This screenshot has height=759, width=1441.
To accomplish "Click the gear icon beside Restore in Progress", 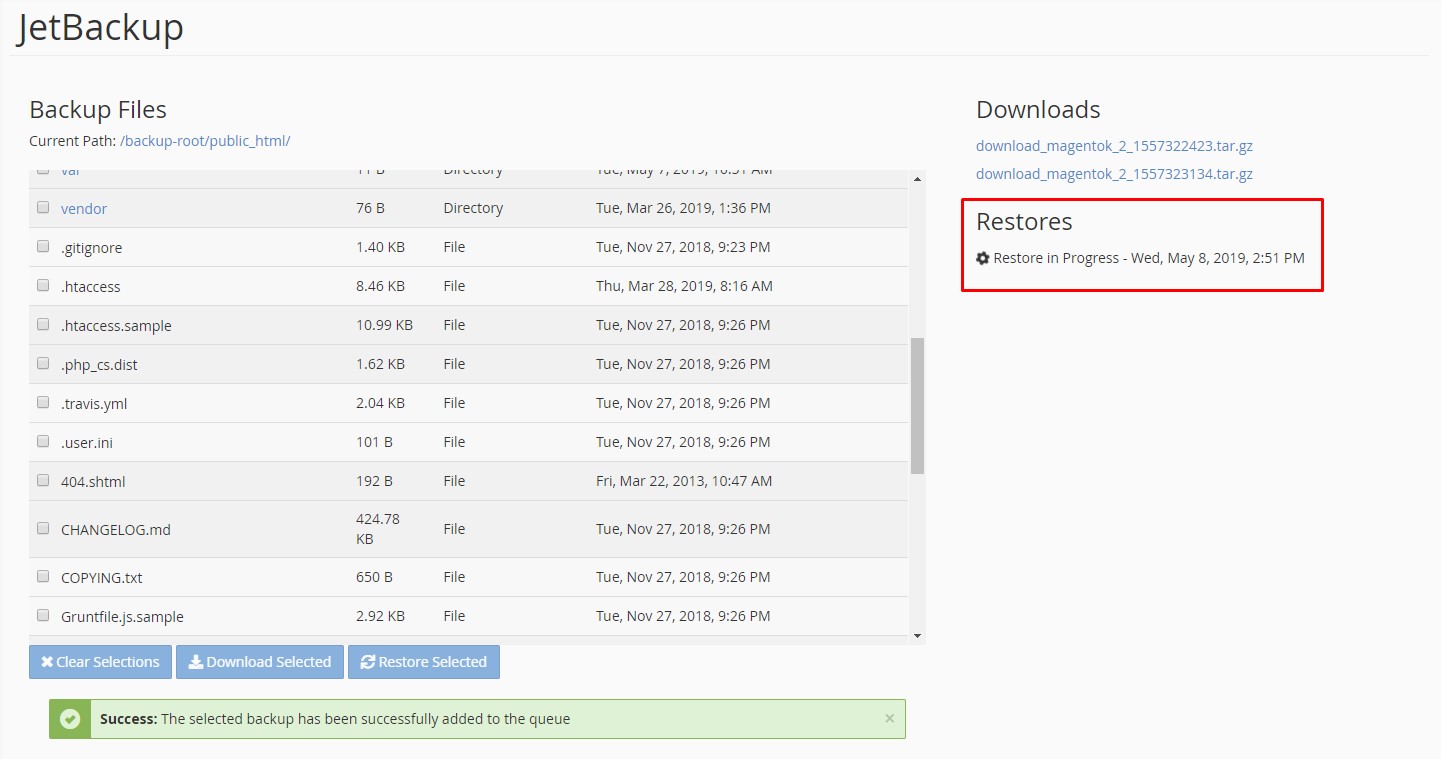I will tap(983, 258).
